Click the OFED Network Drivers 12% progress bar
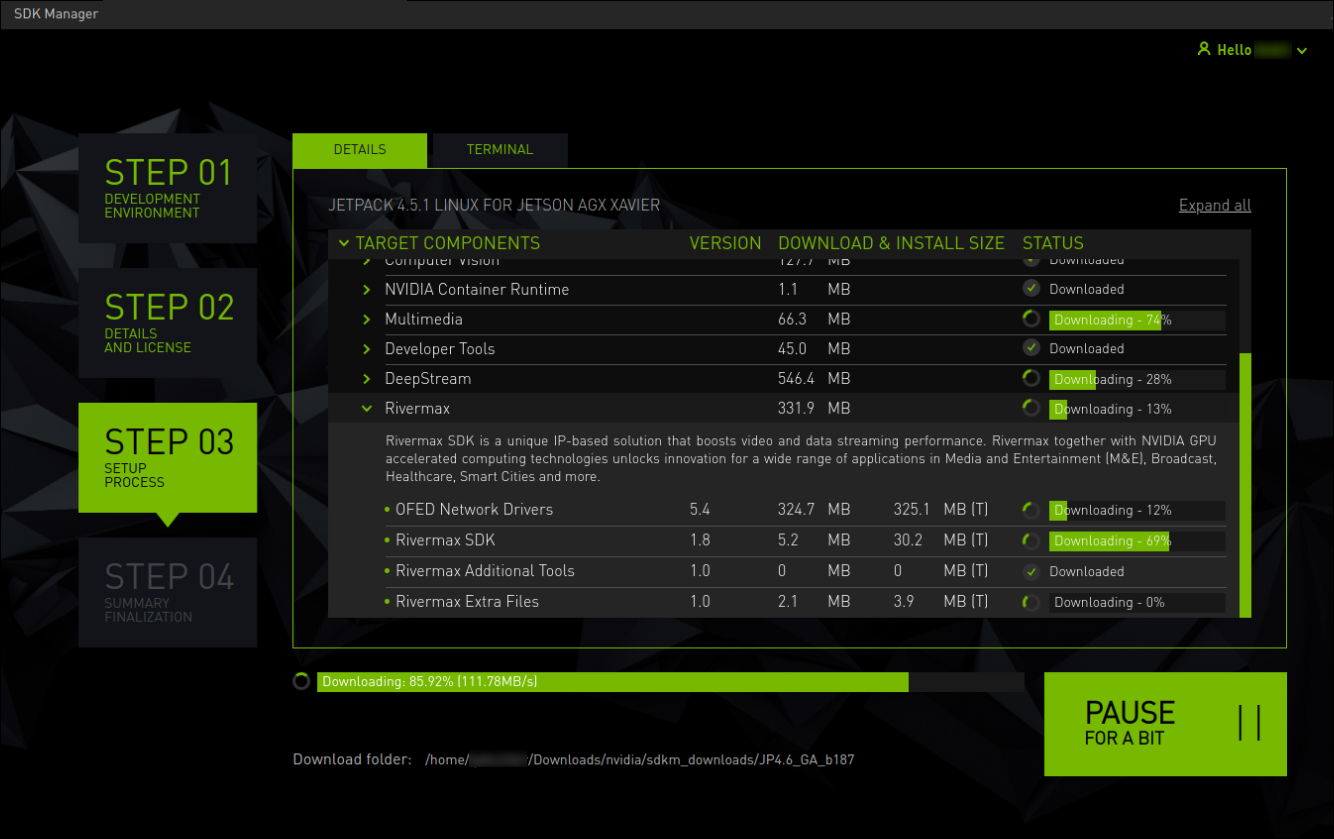Viewport: 1334px width, 839px height. point(1137,511)
